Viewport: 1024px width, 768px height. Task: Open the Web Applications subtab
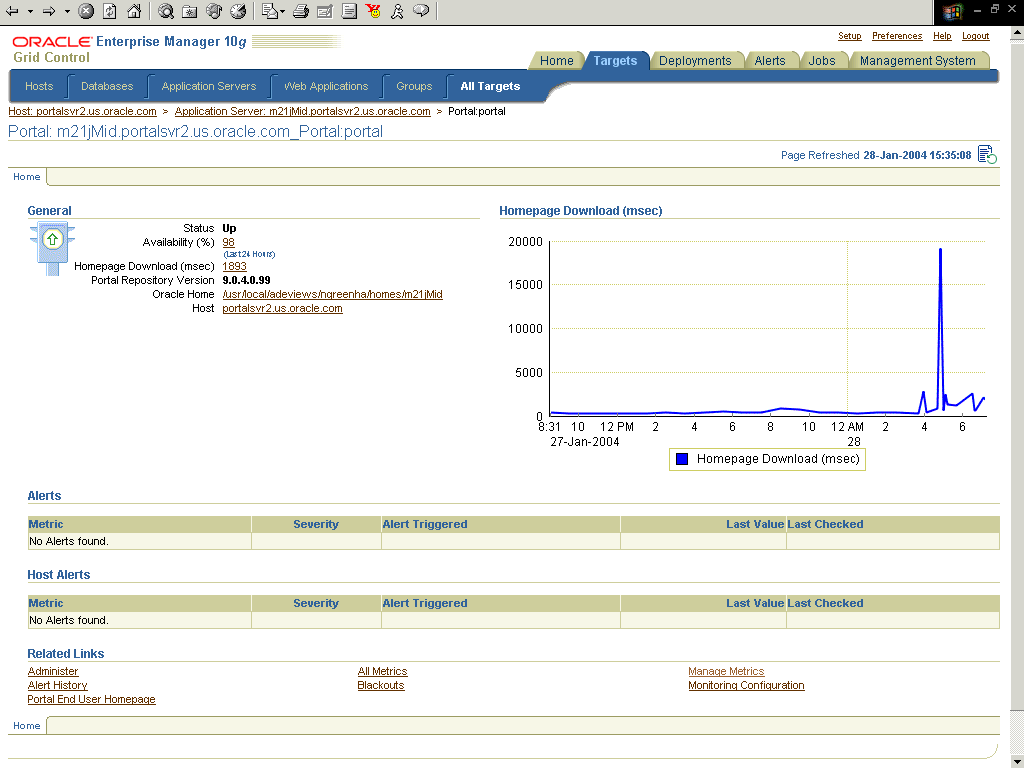pos(326,86)
